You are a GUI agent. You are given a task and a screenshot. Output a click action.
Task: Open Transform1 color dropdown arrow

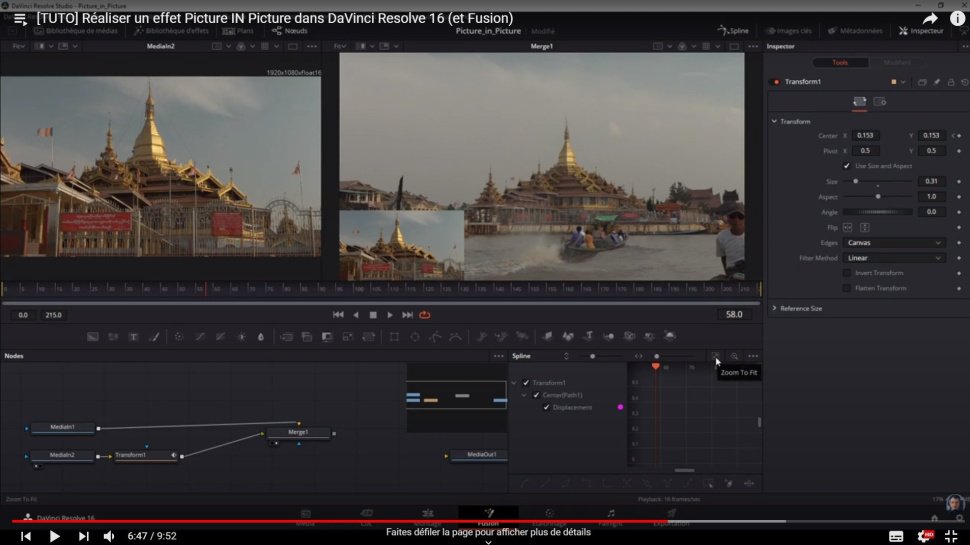[x=903, y=82]
